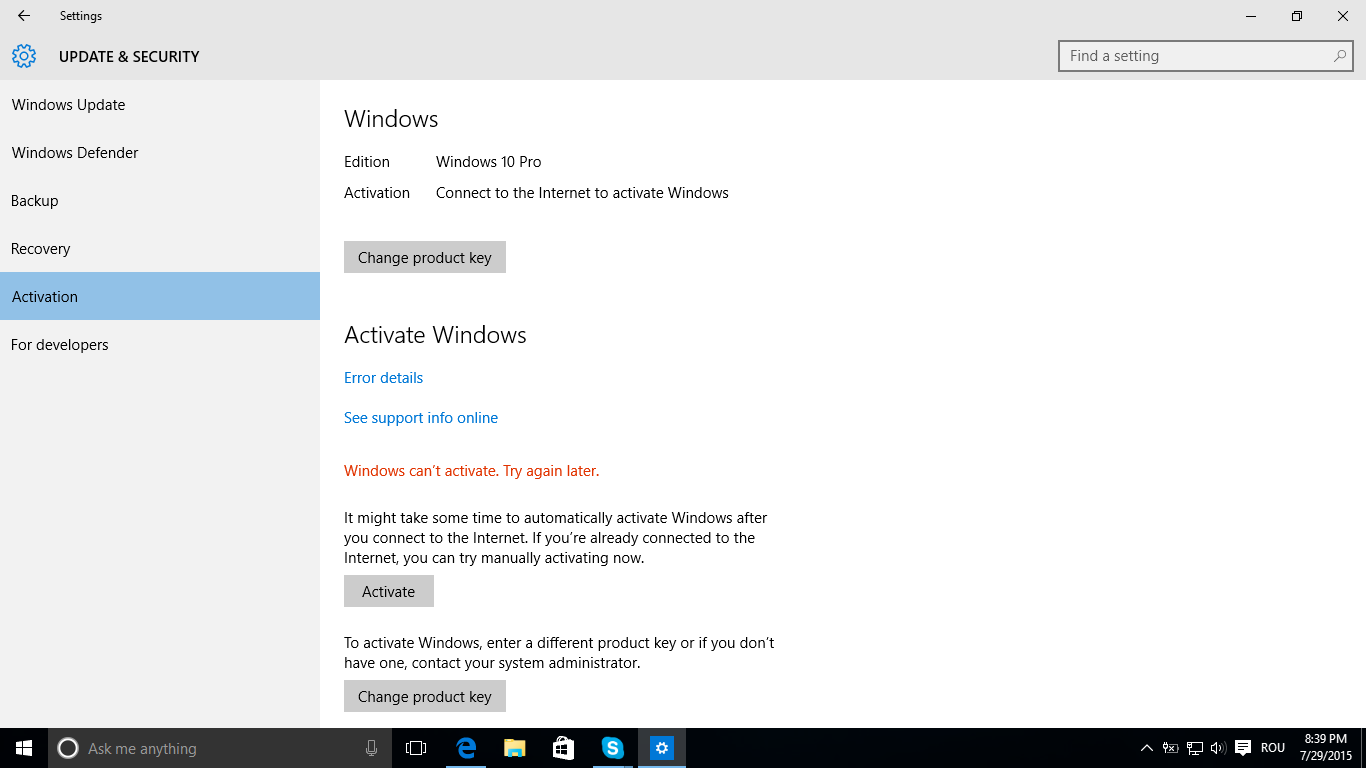Click the Windows 10 Pro edition text
Viewport: 1366px width, 768px height.
pyautogui.click(x=488, y=162)
